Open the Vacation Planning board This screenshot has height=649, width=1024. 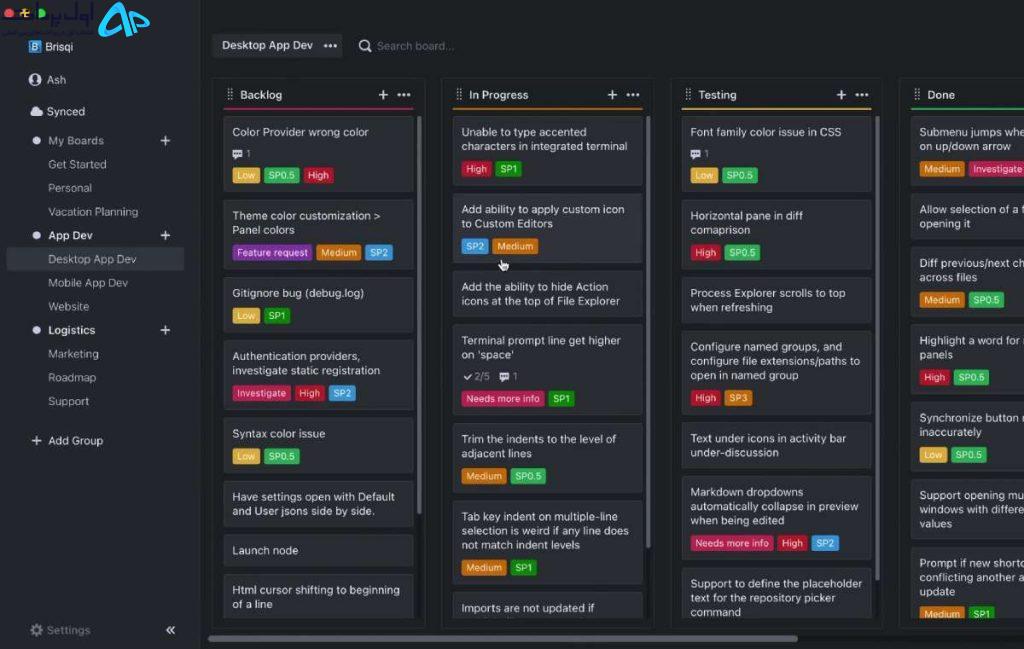pyautogui.click(x=93, y=212)
